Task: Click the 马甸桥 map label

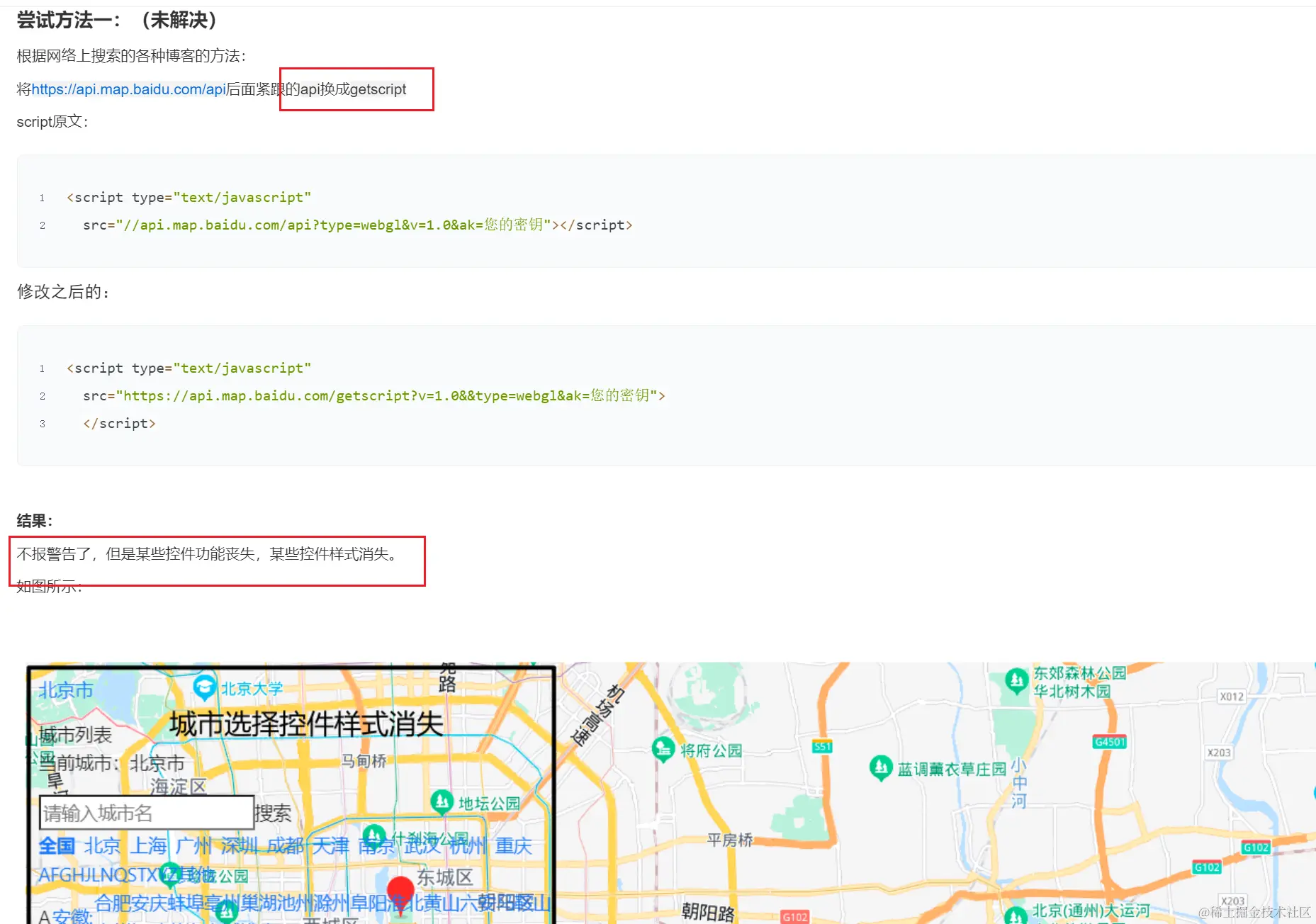Action: pos(364,761)
